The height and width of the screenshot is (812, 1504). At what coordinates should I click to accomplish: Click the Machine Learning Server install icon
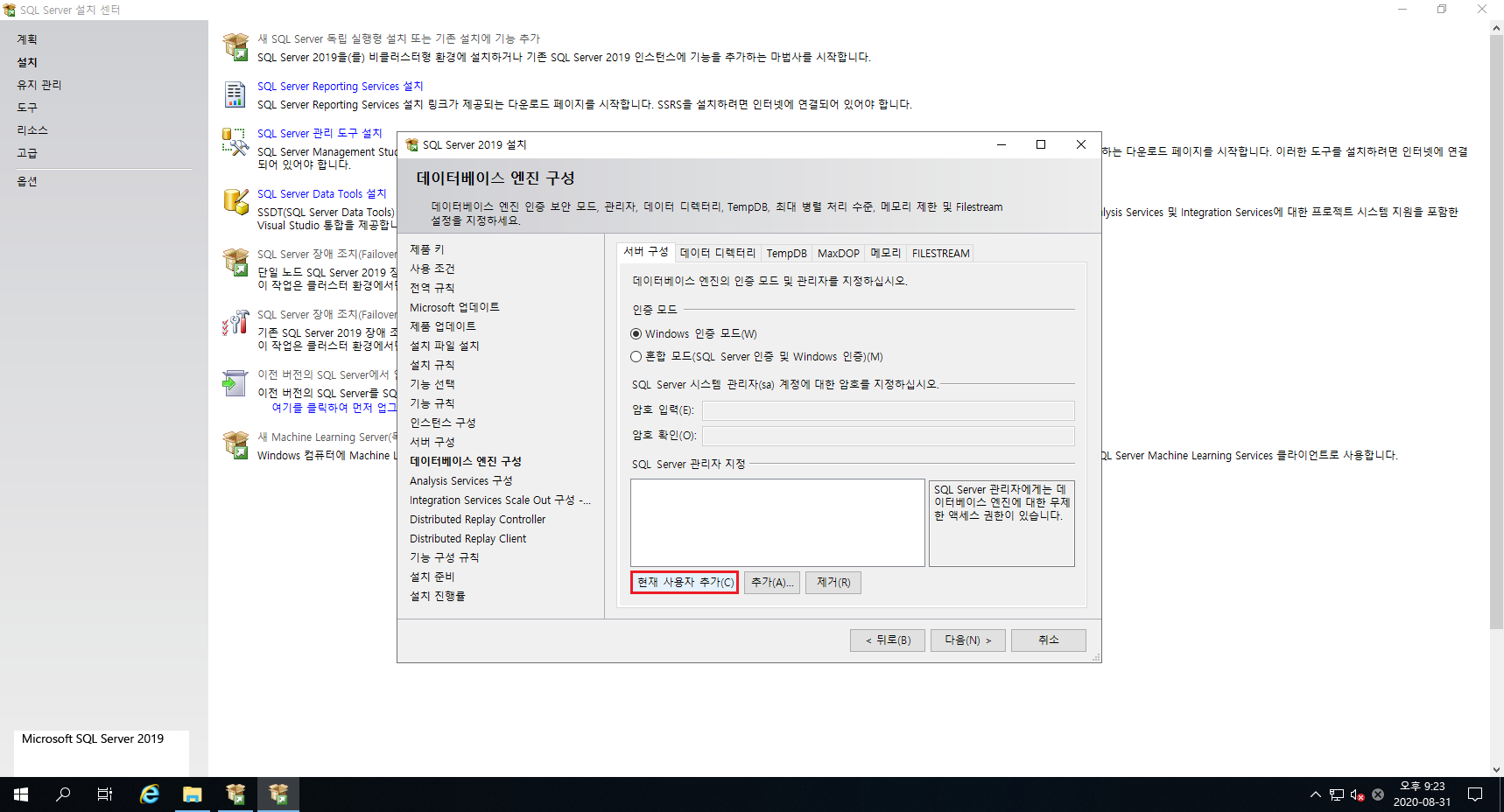(x=235, y=444)
